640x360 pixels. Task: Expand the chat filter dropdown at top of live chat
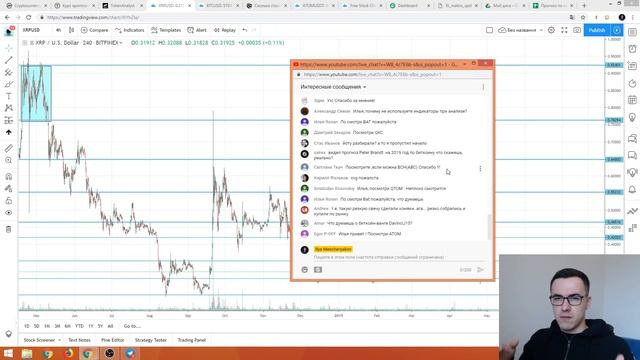point(333,87)
